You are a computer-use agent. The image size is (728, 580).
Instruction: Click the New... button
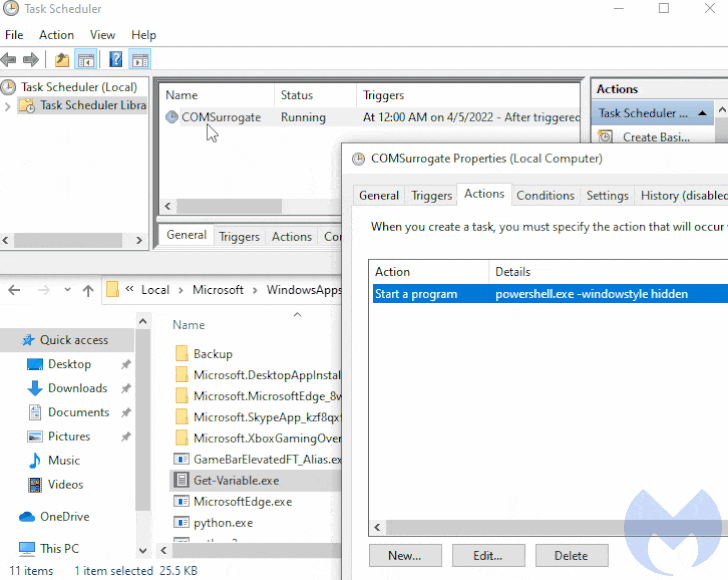tap(404, 555)
